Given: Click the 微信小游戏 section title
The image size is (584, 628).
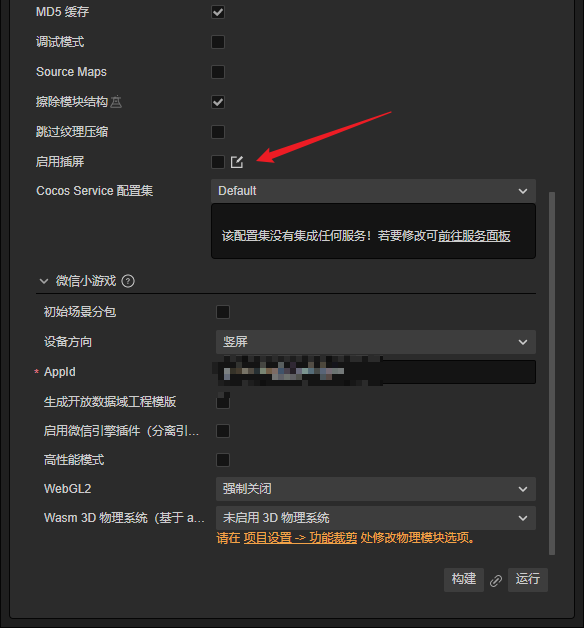Looking at the screenshot, I should 86,281.
